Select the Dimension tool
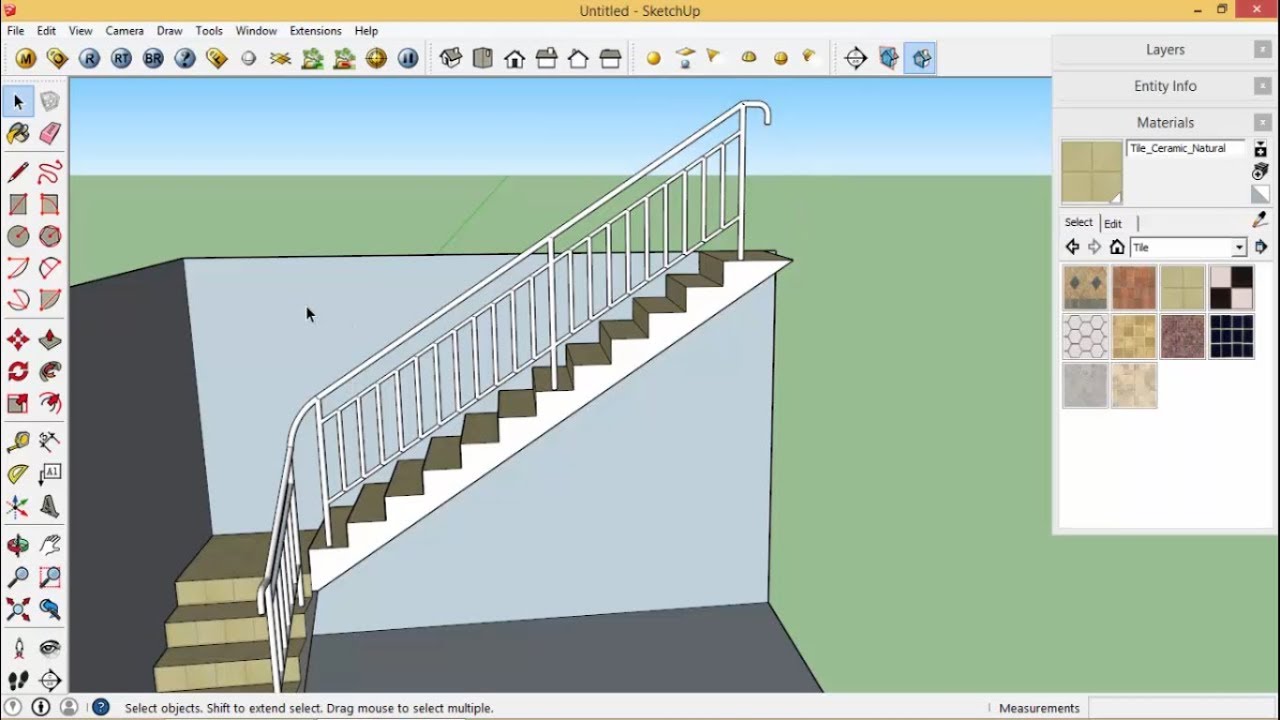The height and width of the screenshot is (720, 1280). tap(50, 442)
